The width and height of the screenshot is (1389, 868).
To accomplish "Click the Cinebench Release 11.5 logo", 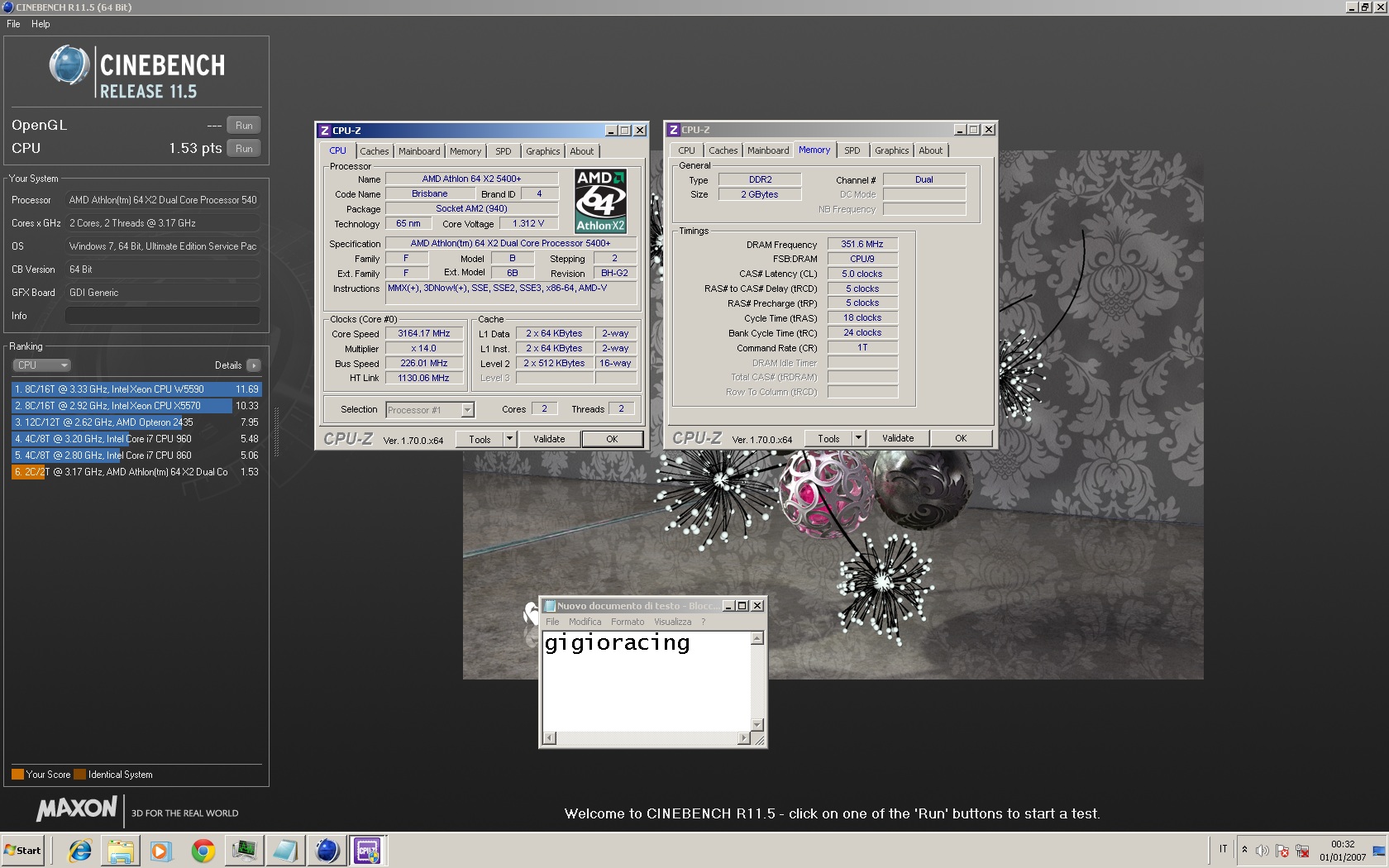I will (136, 72).
